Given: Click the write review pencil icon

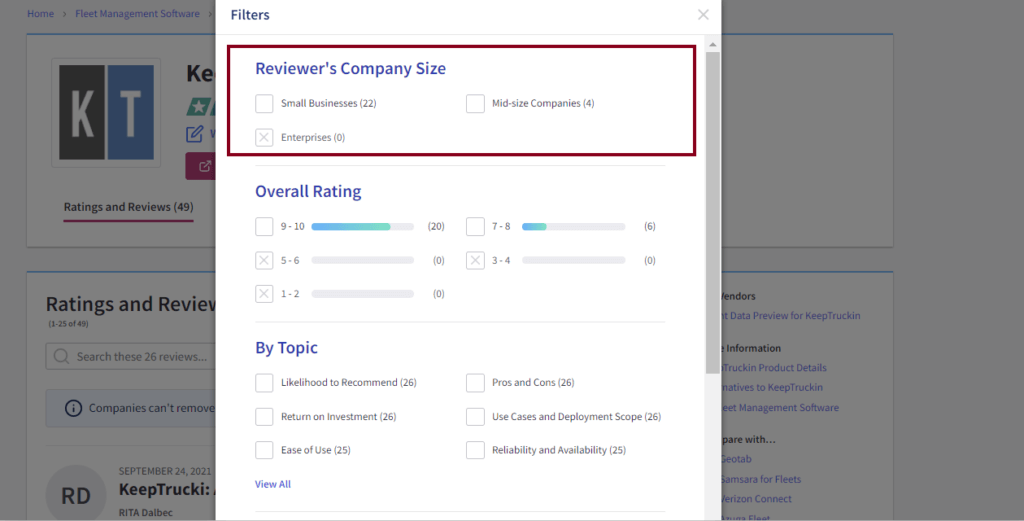Looking at the screenshot, I should pos(195,134).
